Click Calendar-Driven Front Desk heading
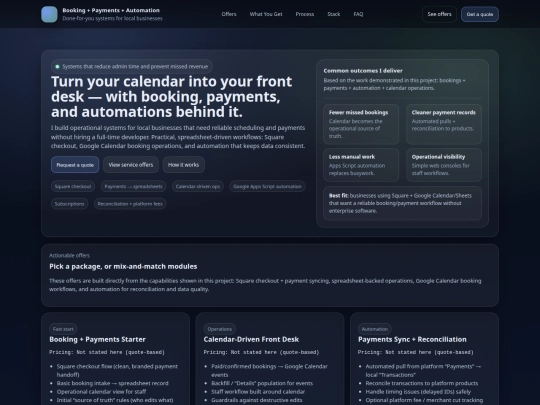The height and width of the screenshot is (405, 540). (251, 340)
